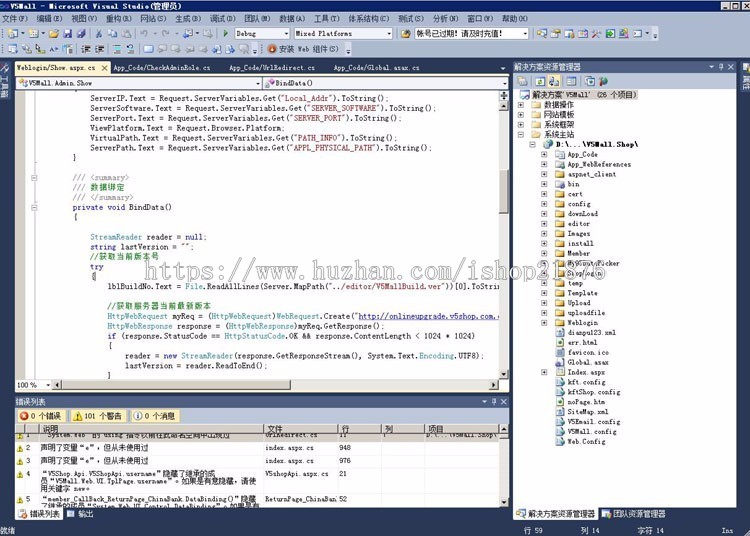This screenshot has height=536, width=750.
Task: Expand the Weblogin folder node
Action: pos(544,323)
